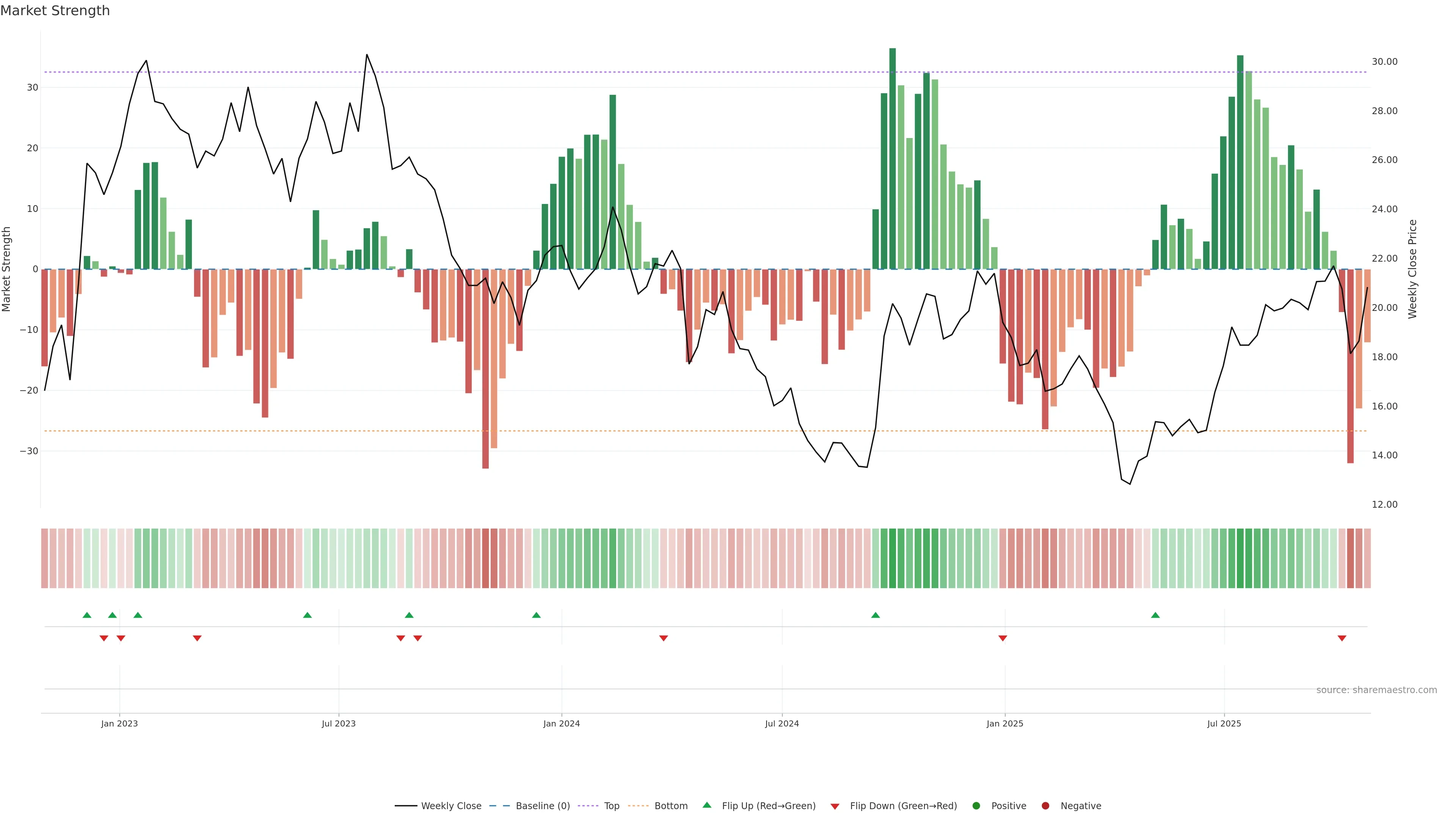The image size is (1456, 819).
Task: Click the Positive legend green dot
Action: [976, 806]
